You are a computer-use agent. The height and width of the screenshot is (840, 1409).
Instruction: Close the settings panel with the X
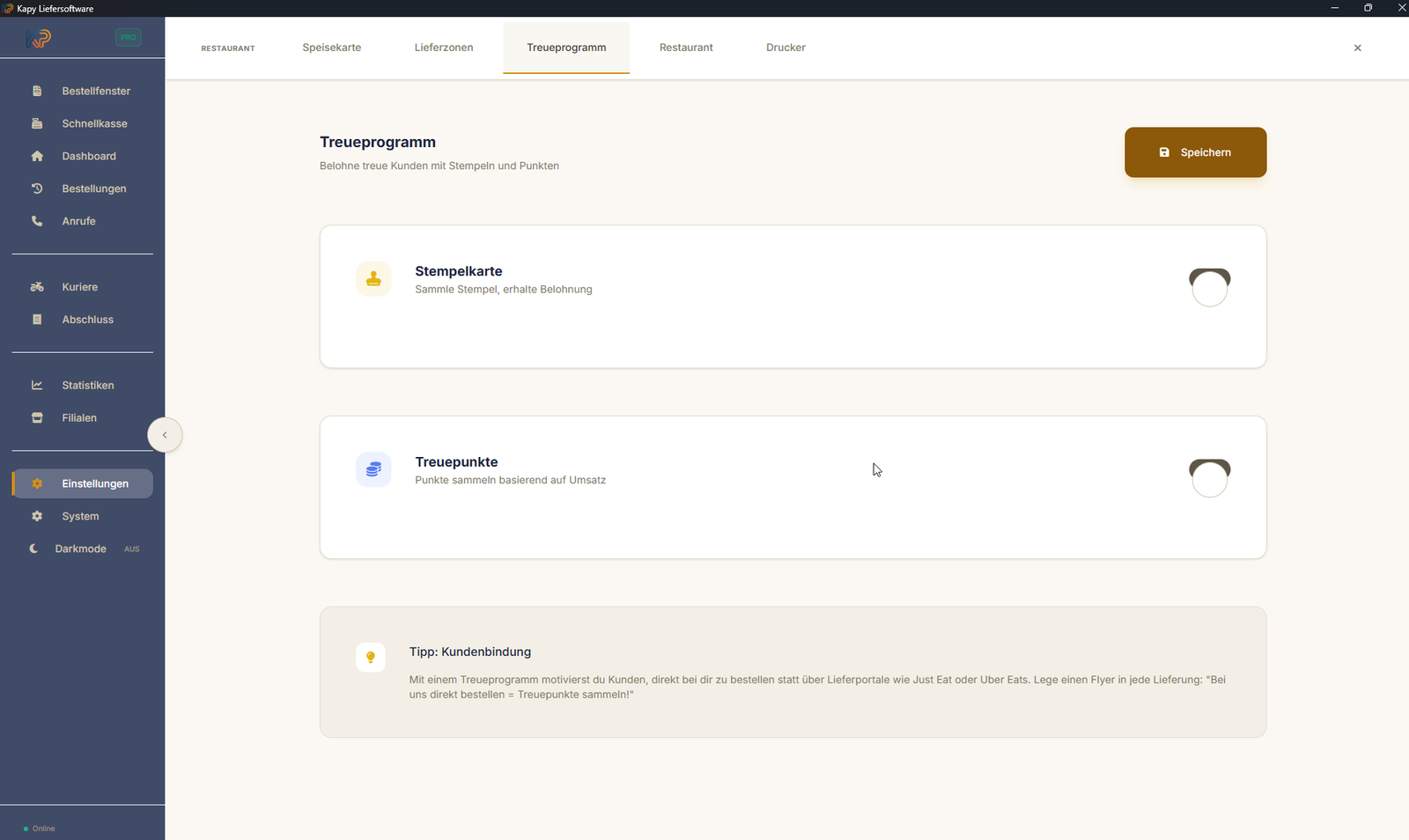[x=1358, y=48]
